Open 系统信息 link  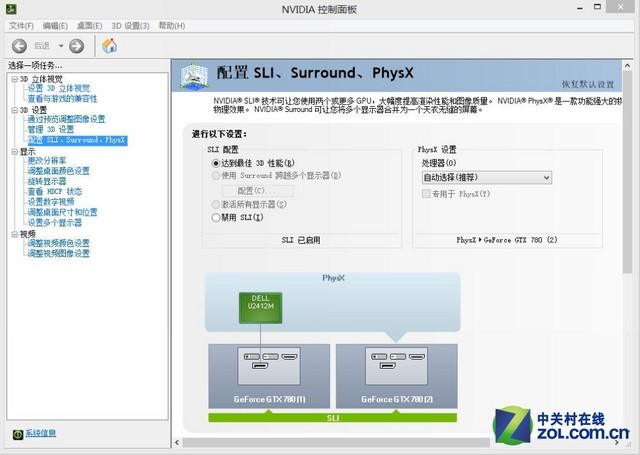pos(41,433)
